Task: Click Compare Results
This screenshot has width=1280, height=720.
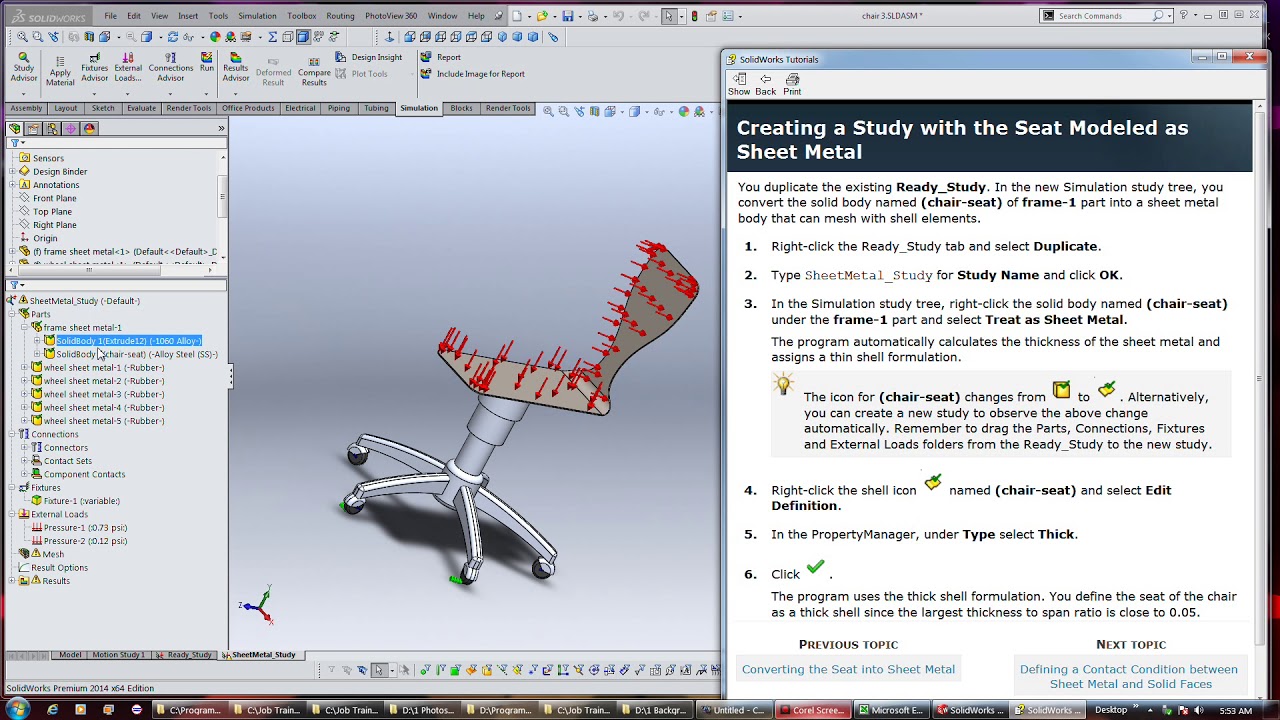Action: click(x=314, y=69)
